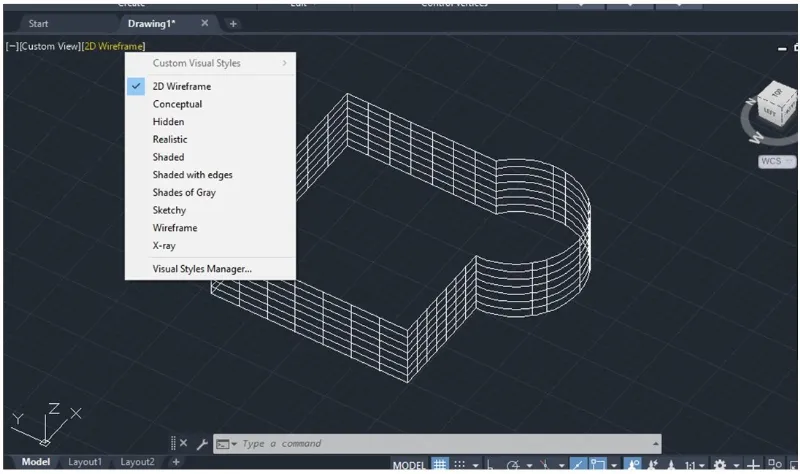
Task: Close the command line with X icon
Action: pos(183,443)
